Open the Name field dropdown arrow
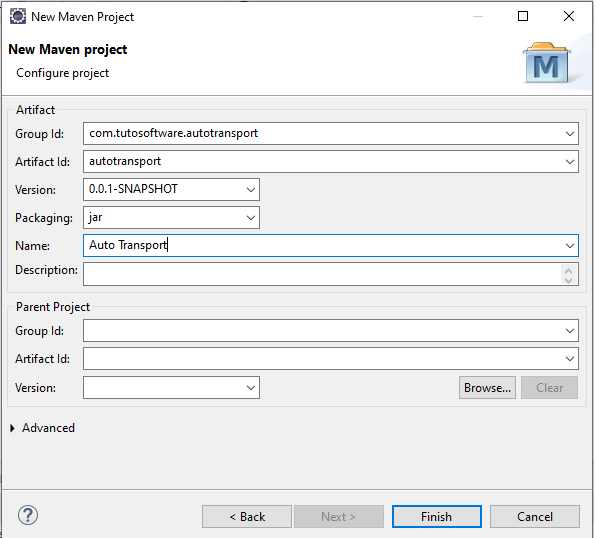 click(570, 246)
